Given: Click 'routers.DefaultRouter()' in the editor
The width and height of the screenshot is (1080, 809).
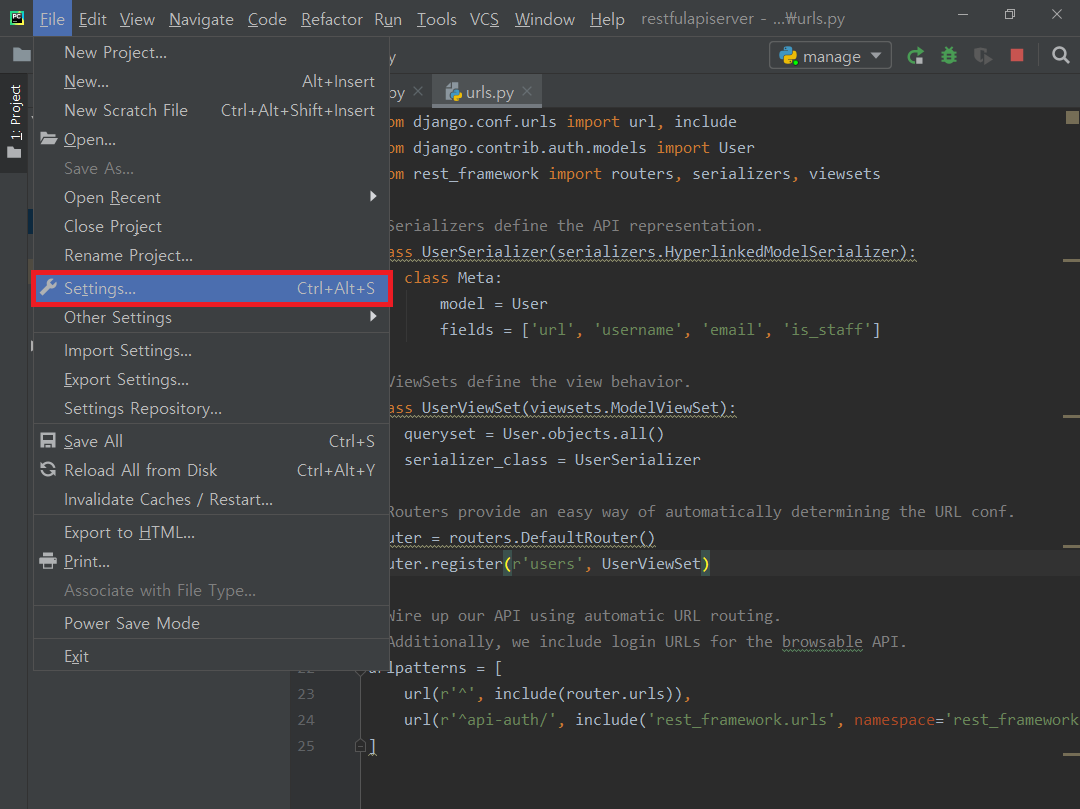Looking at the screenshot, I should point(552,537).
